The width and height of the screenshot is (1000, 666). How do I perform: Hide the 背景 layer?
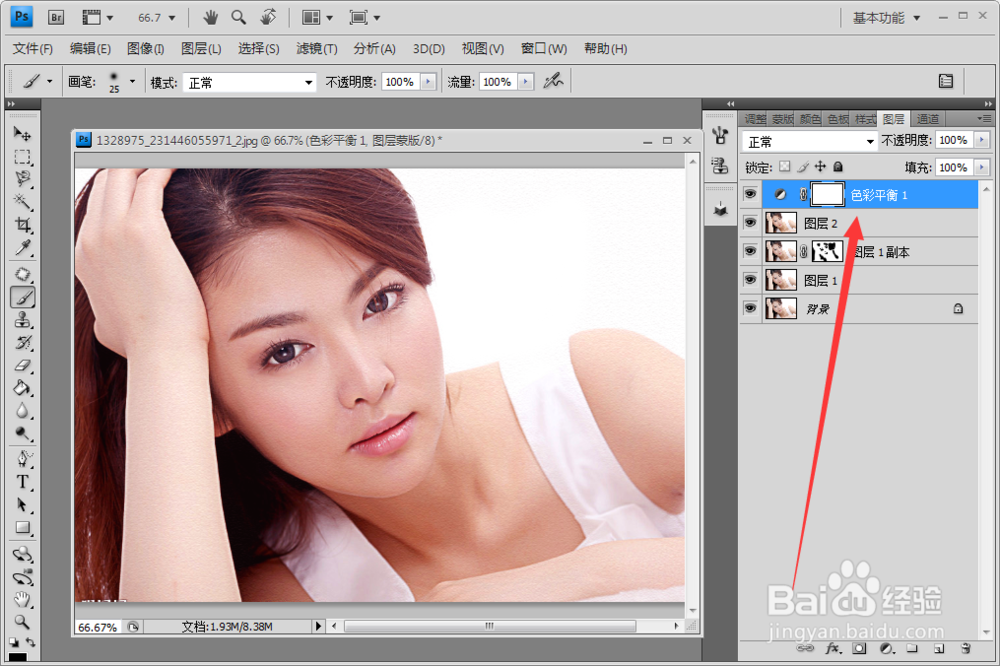pyautogui.click(x=751, y=308)
